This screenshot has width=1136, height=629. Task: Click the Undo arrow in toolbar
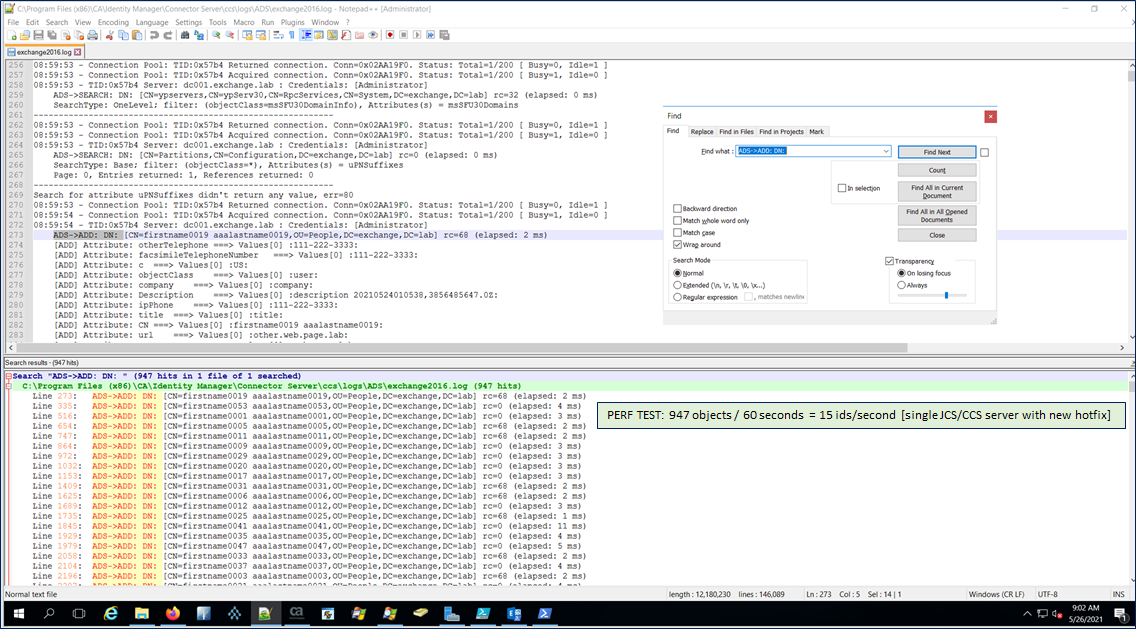click(154, 35)
